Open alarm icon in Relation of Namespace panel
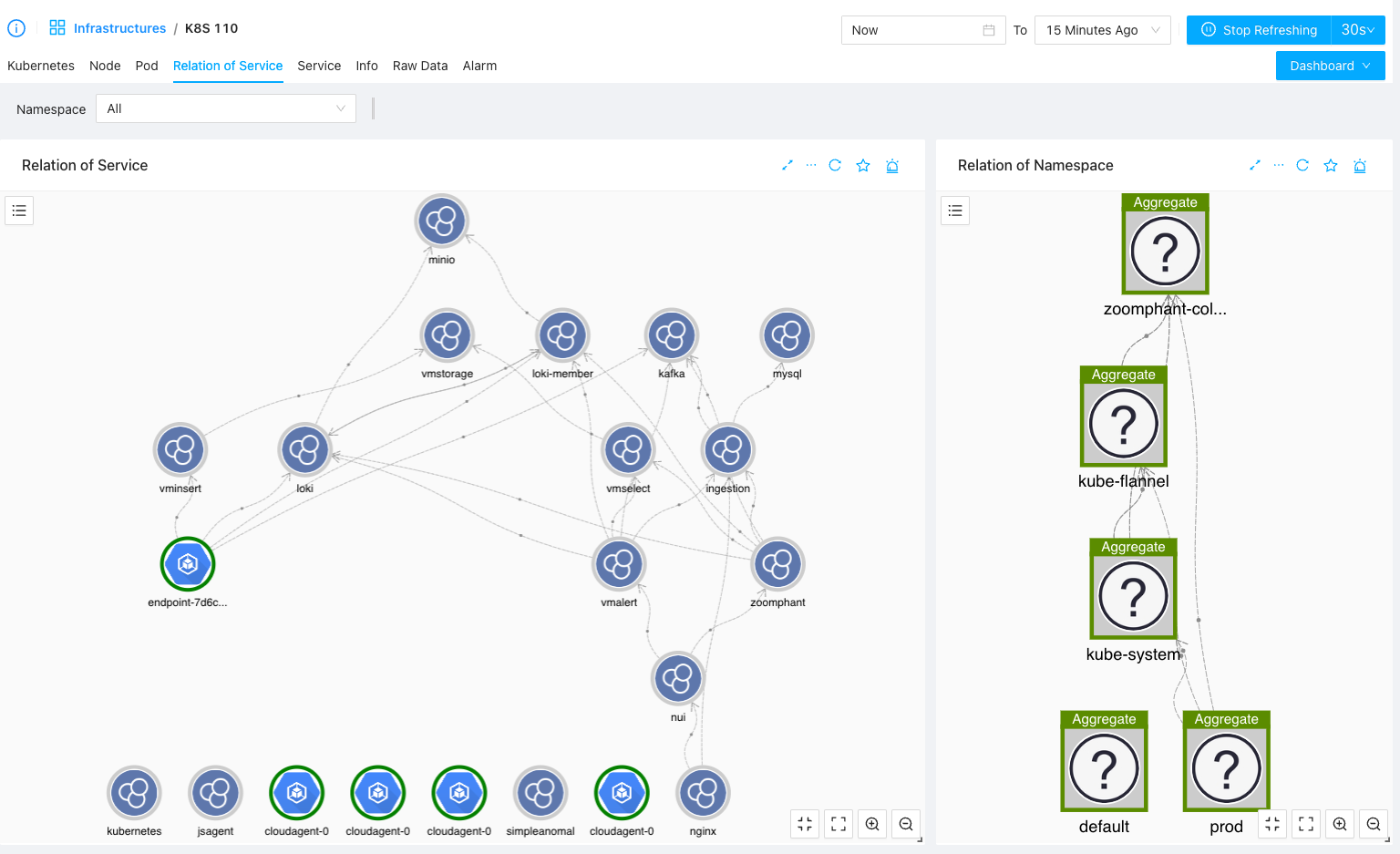 pyautogui.click(x=1359, y=165)
